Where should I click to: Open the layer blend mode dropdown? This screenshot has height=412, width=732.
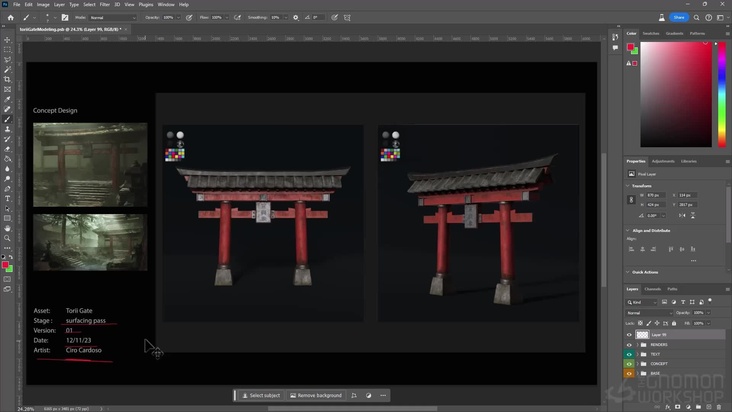pyautogui.click(x=649, y=313)
